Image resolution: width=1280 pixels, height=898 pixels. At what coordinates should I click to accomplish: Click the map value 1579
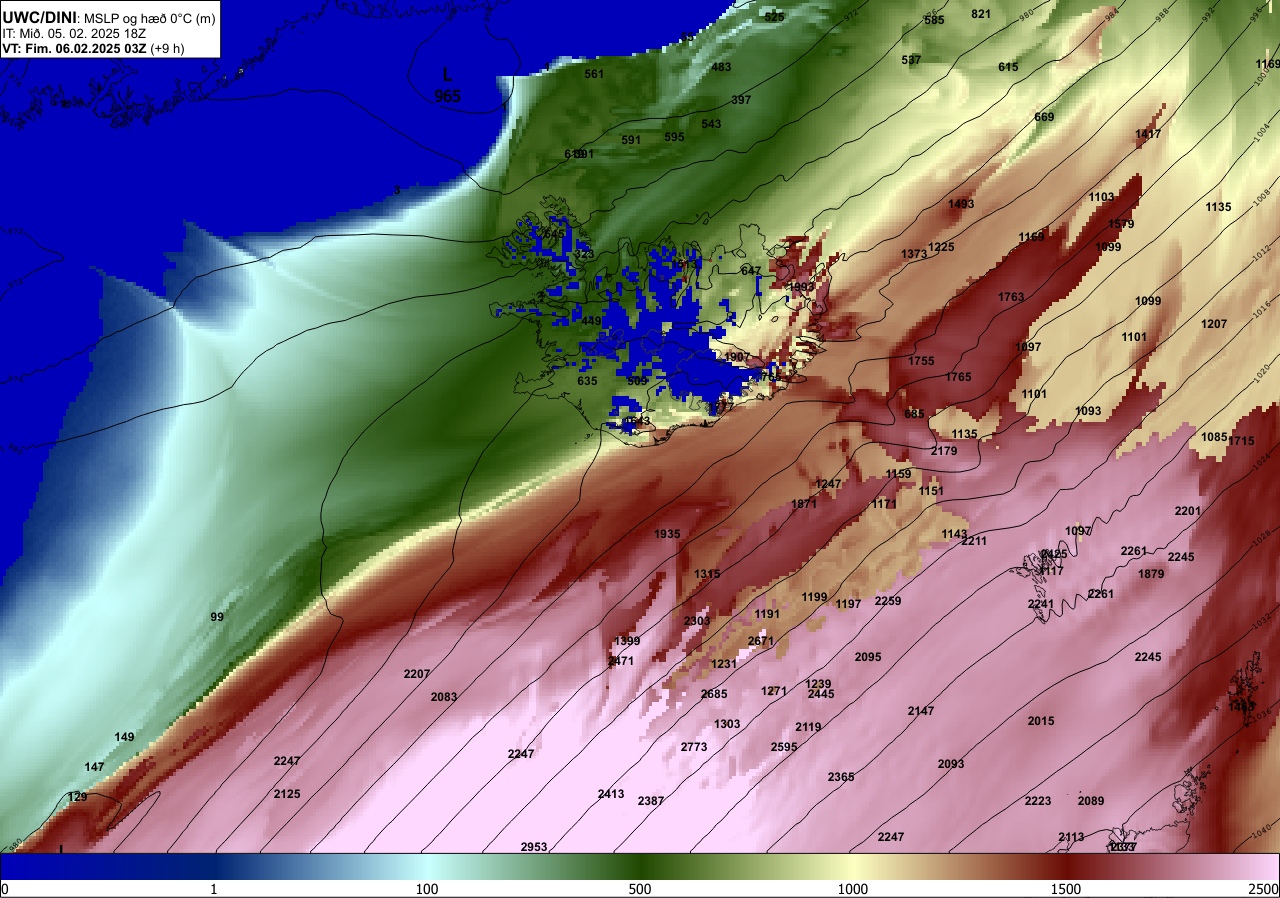pyautogui.click(x=1121, y=224)
